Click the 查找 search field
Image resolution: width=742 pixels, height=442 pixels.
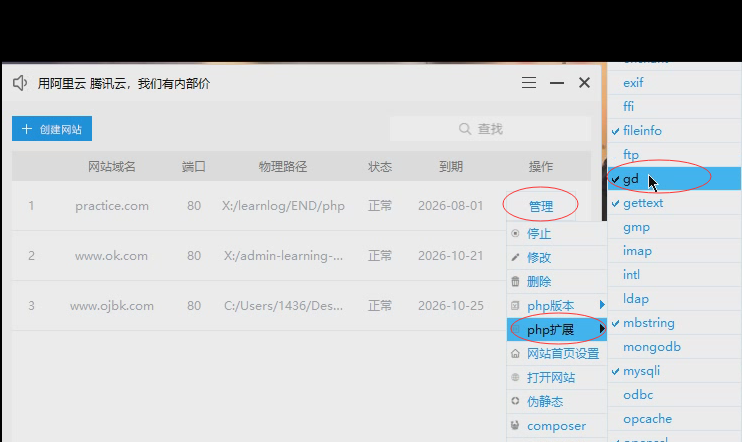tap(490, 129)
